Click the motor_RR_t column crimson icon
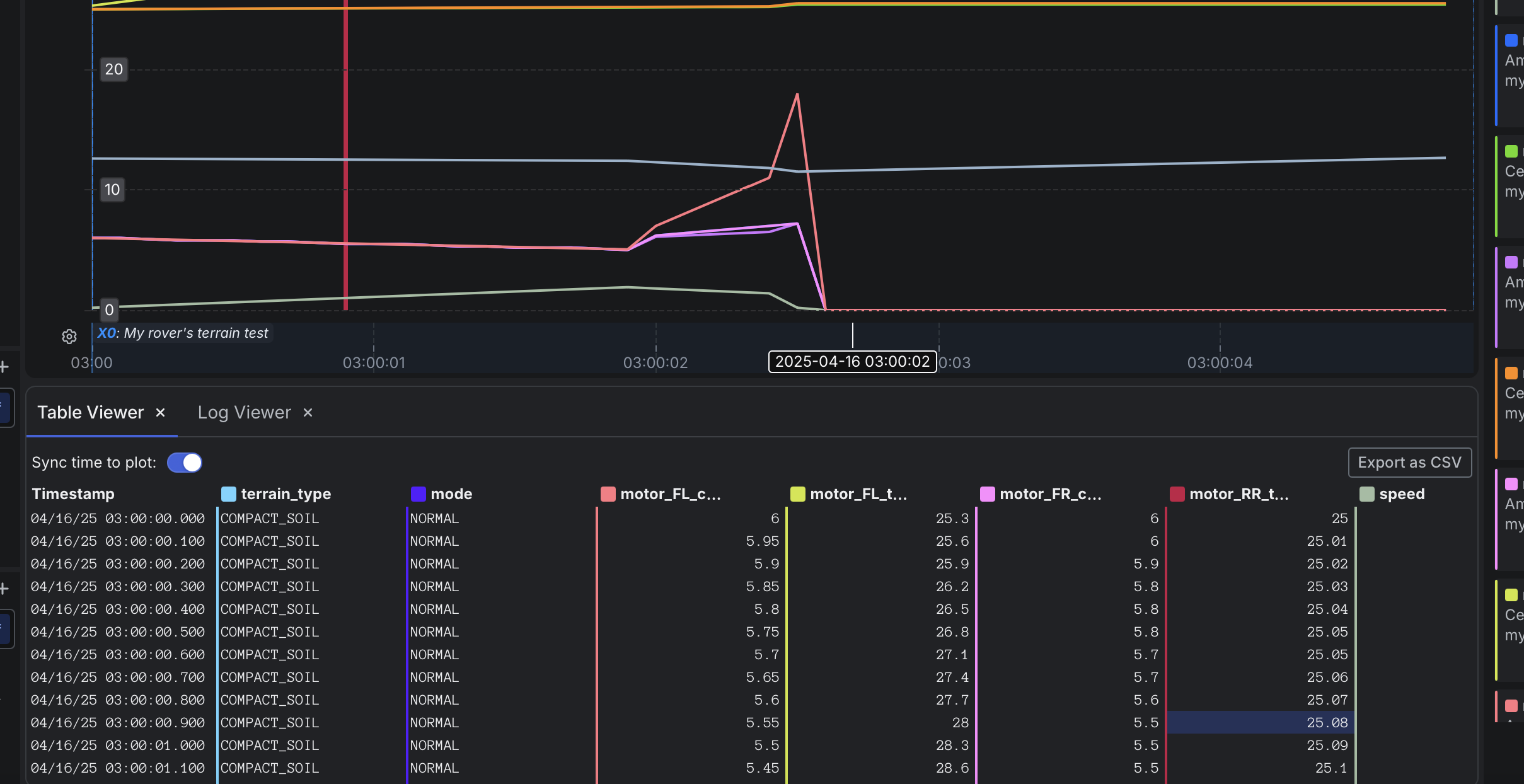The width and height of the screenshot is (1524, 784). (1177, 494)
